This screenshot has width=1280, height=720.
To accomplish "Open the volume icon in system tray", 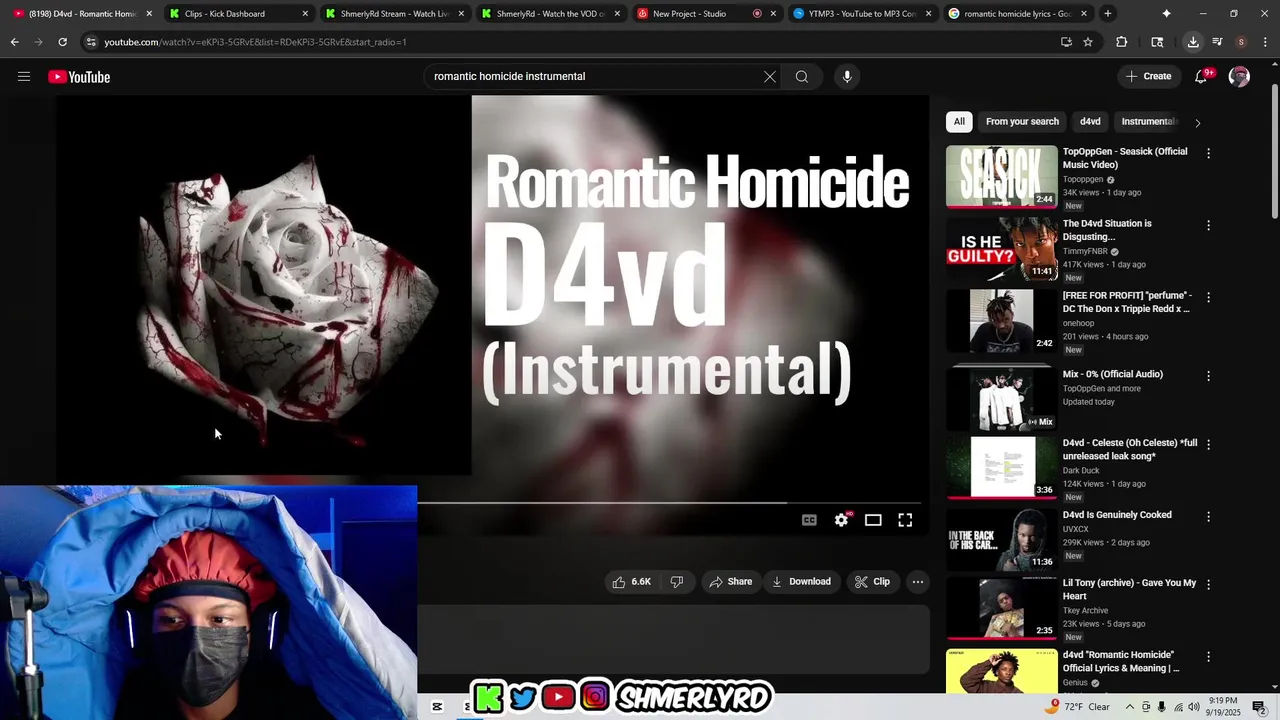I will tap(1193, 707).
